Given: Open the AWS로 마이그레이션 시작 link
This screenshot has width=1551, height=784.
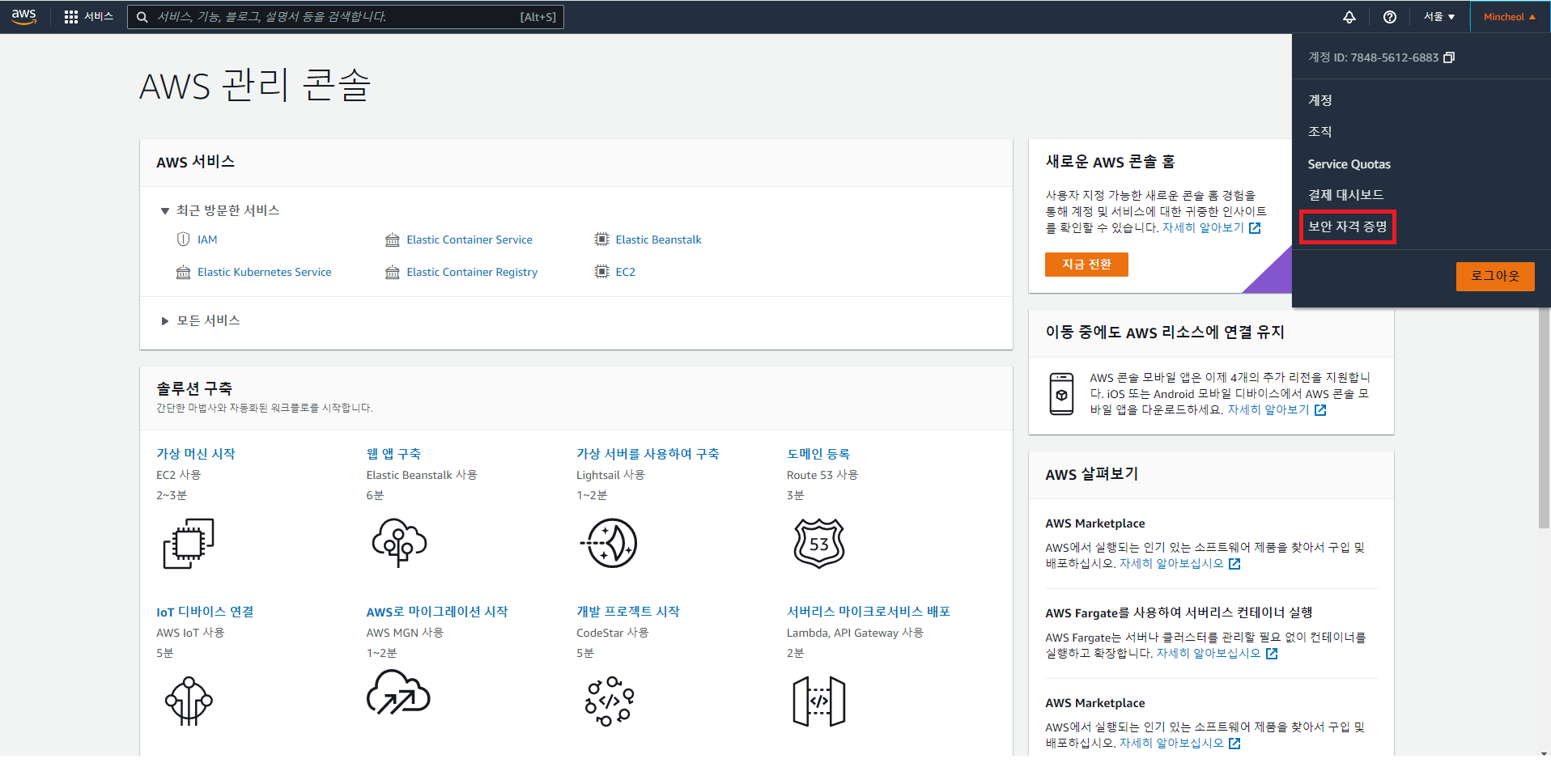Looking at the screenshot, I should (x=437, y=612).
